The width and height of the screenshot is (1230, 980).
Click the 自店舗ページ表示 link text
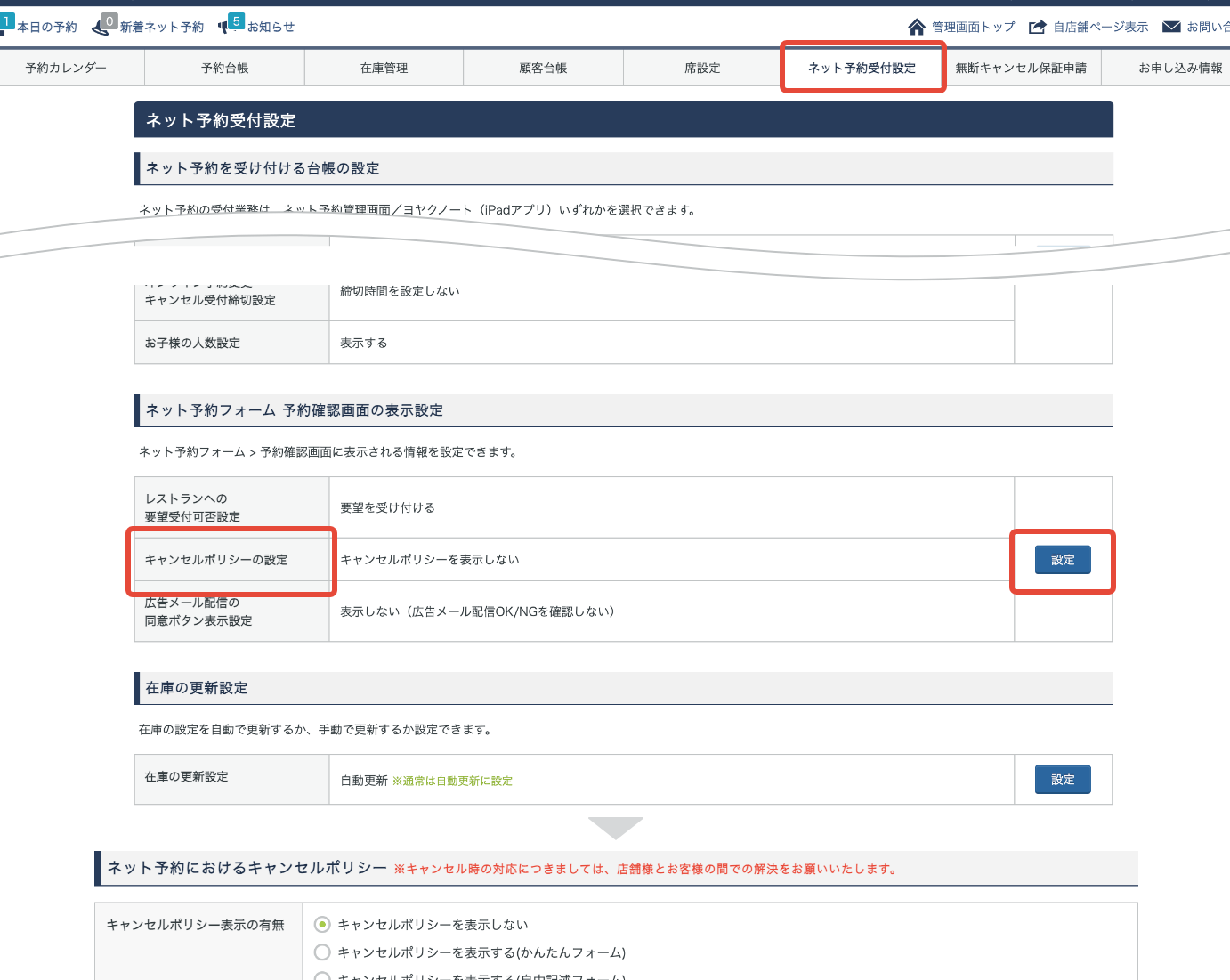point(1101,27)
